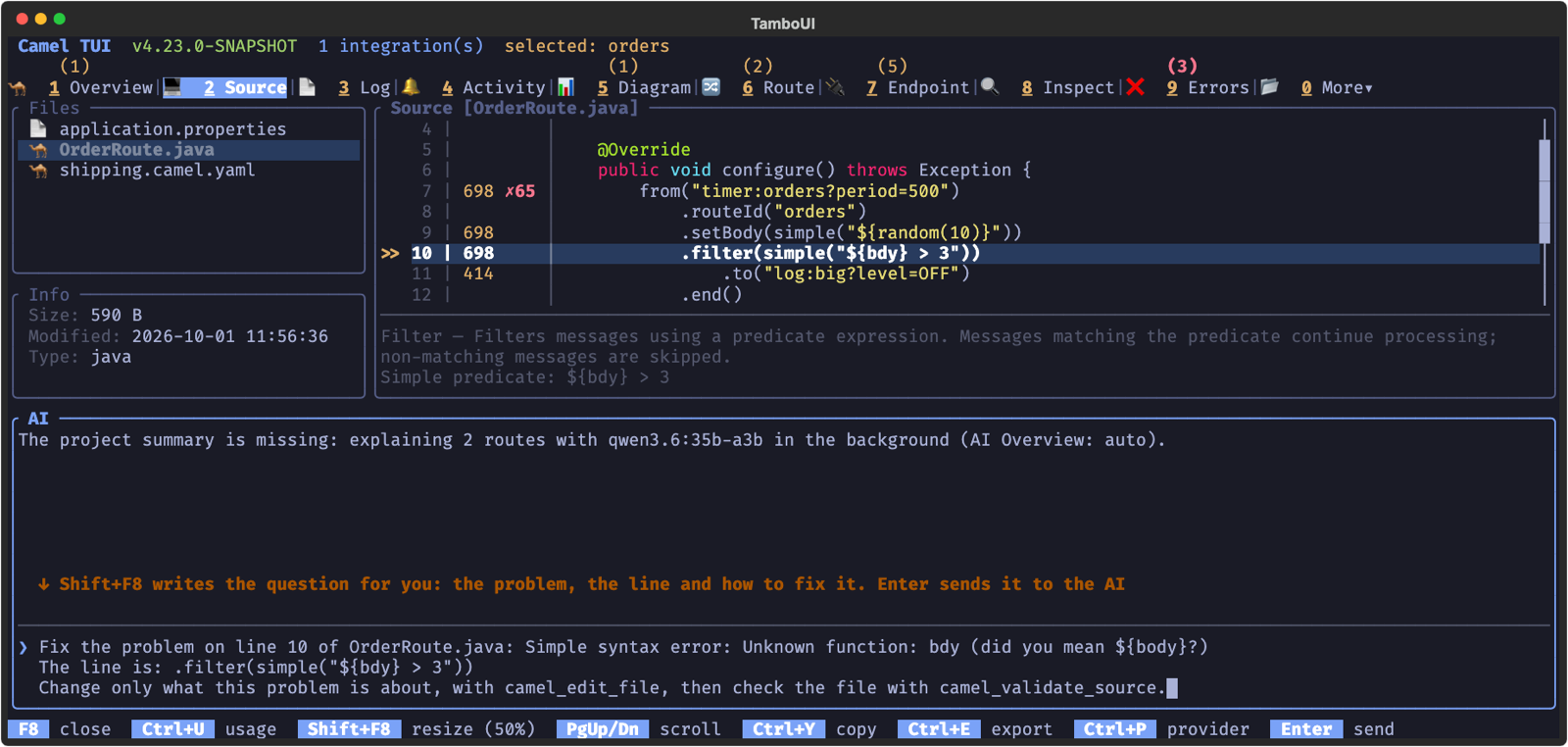Click the >> current line marker
The width and height of the screenshot is (1568, 747).
390,253
